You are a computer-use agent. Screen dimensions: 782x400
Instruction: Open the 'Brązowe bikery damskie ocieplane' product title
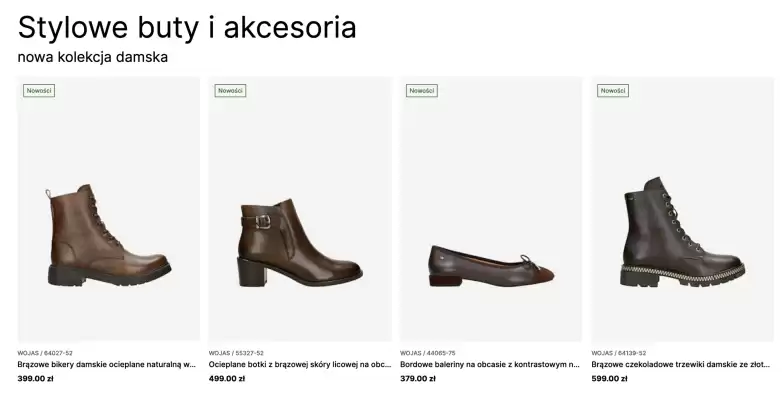point(107,365)
